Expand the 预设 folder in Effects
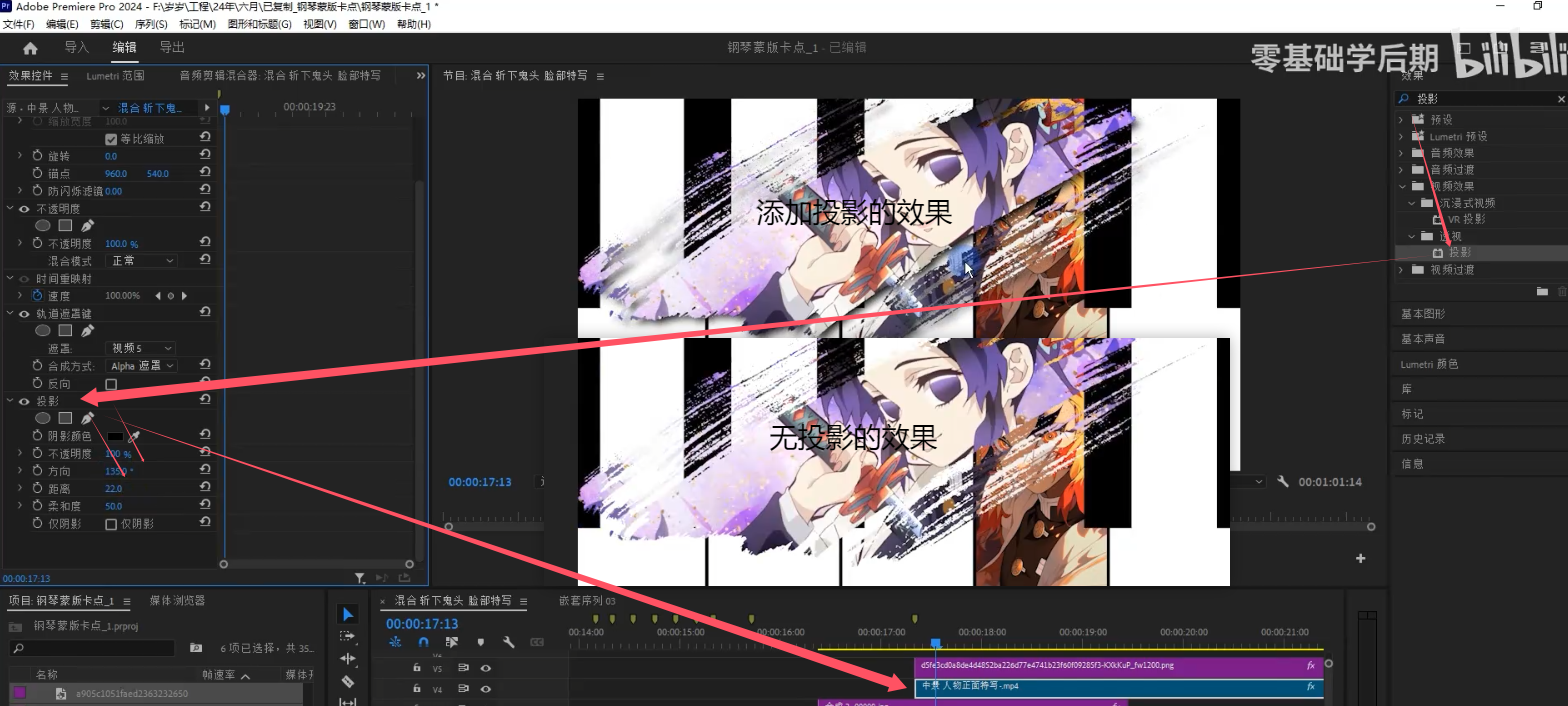Viewport: 1568px width, 706px height. (x=1401, y=120)
